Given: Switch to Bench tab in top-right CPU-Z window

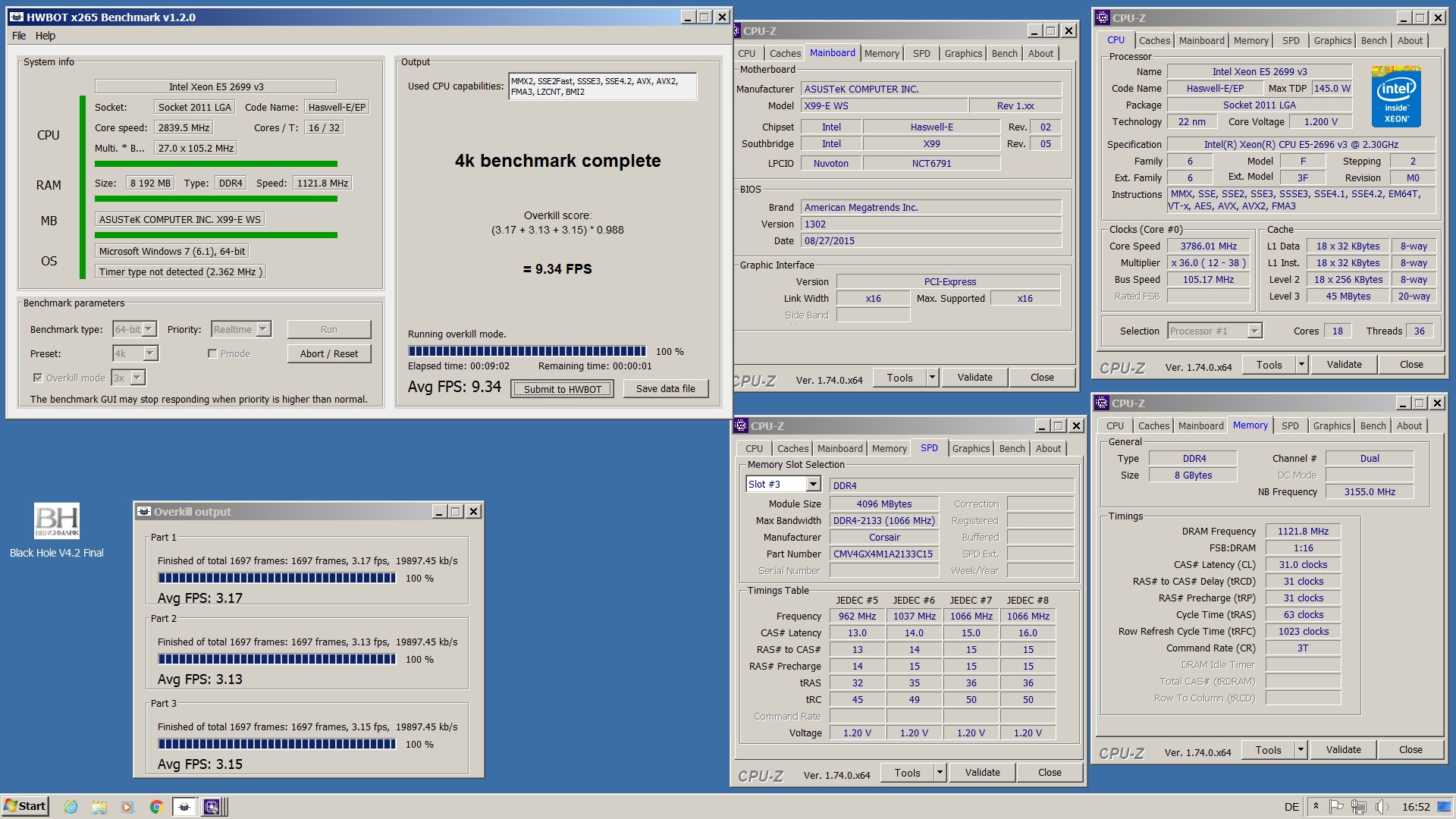Looking at the screenshot, I should point(1373,40).
